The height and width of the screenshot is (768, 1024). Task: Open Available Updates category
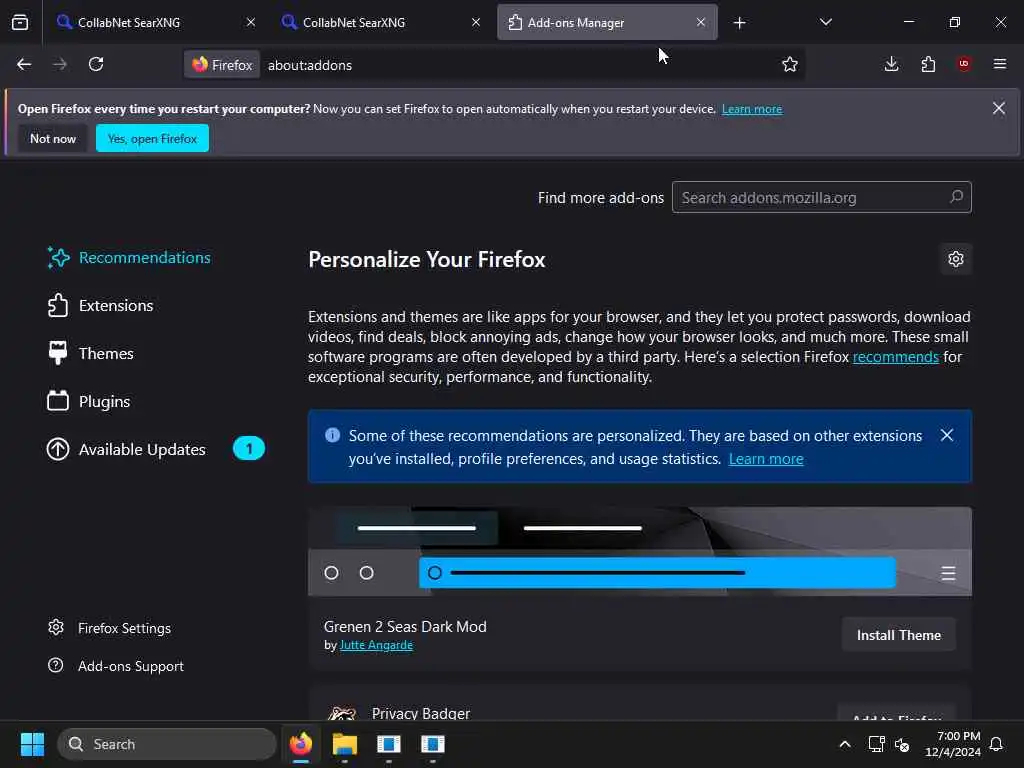click(x=157, y=449)
